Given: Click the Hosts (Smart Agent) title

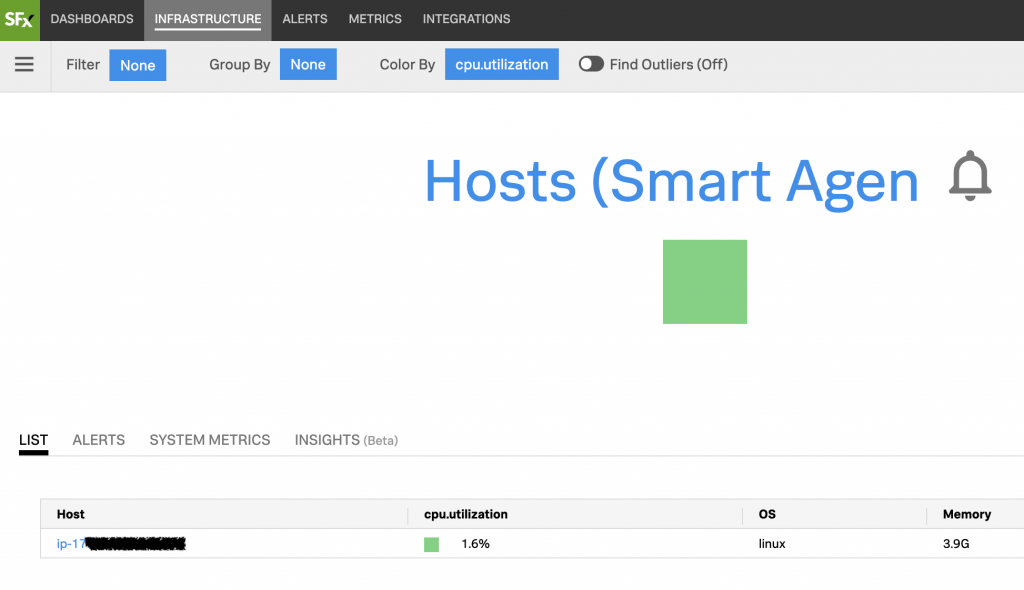Looking at the screenshot, I should pos(671,182).
